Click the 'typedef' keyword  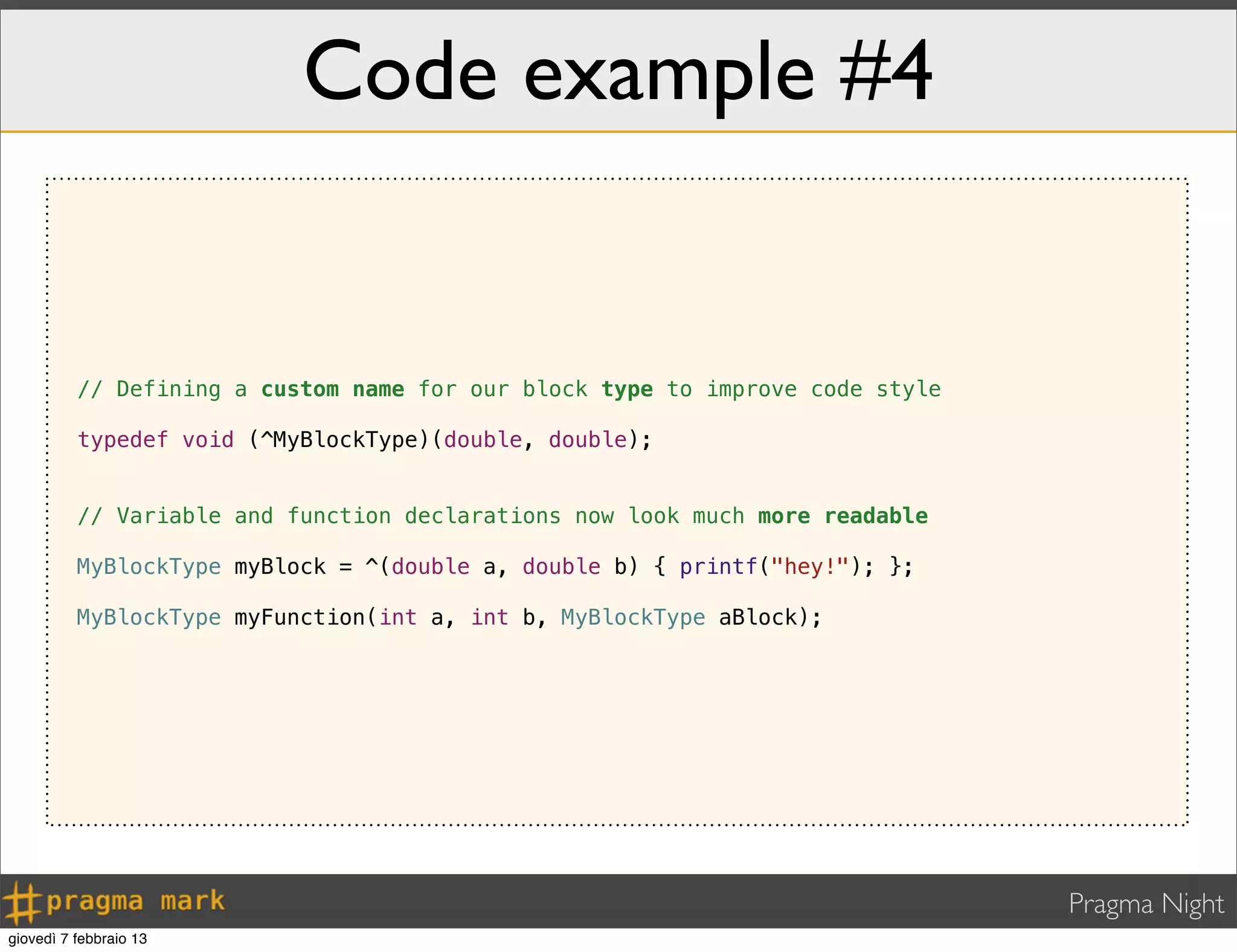(123, 440)
